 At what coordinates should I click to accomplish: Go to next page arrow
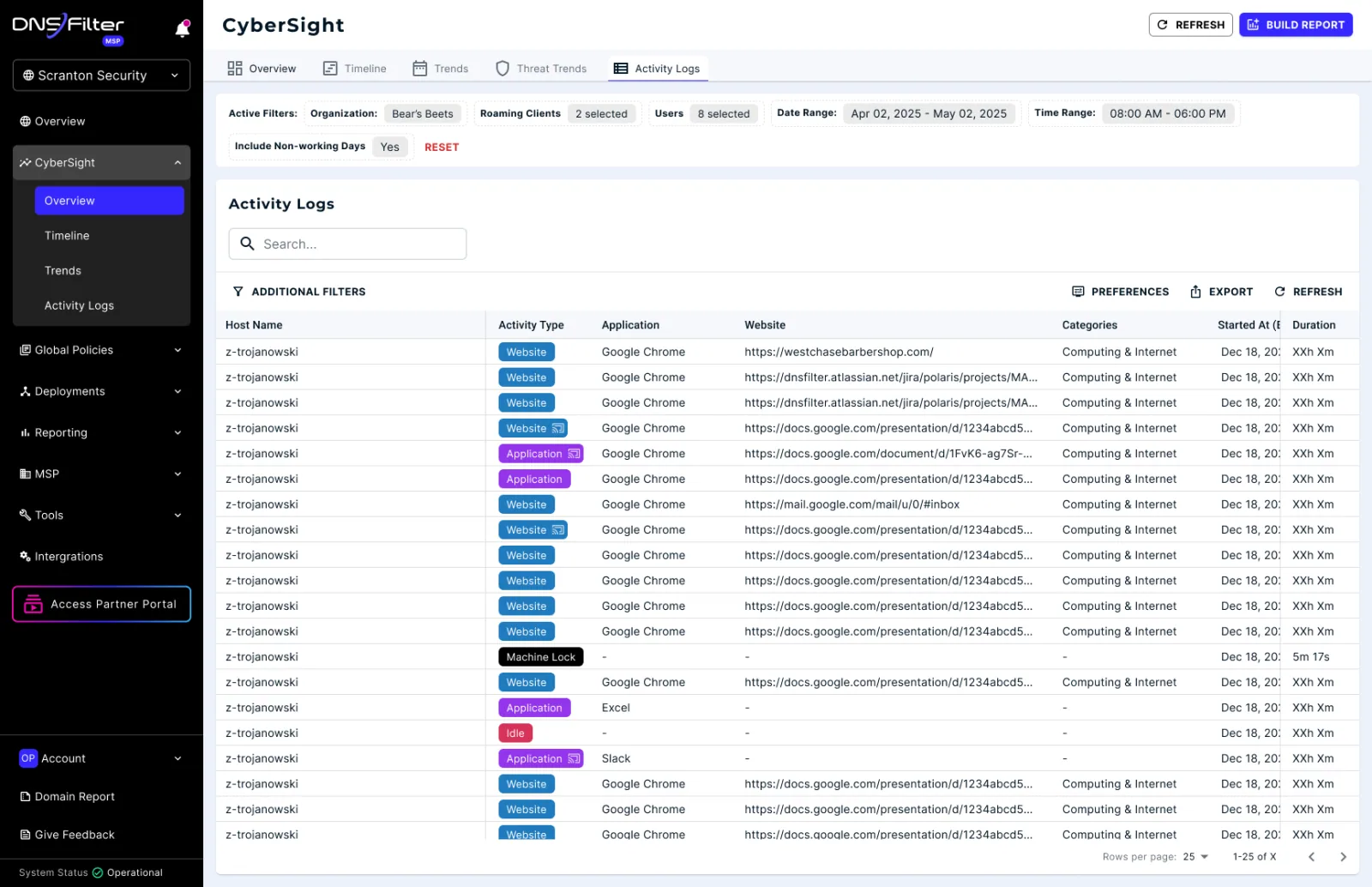(x=1343, y=857)
